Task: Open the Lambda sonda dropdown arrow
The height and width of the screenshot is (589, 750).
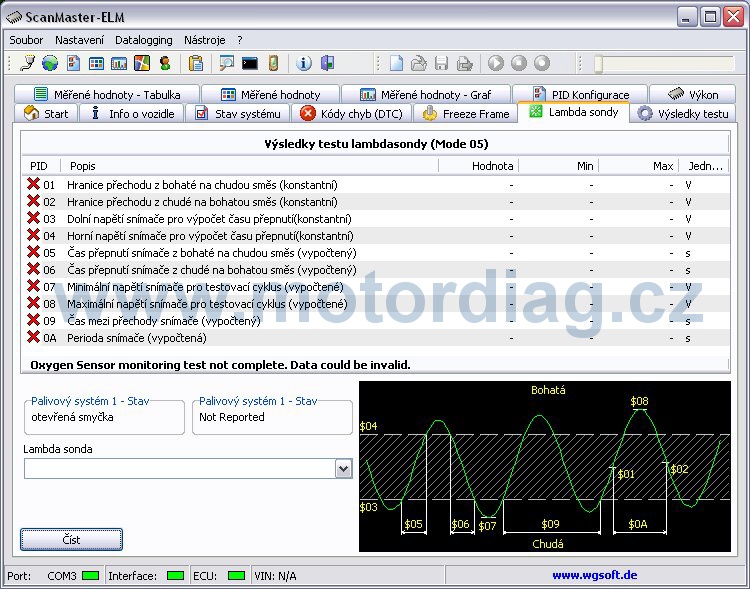Action: [x=343, y=468]
